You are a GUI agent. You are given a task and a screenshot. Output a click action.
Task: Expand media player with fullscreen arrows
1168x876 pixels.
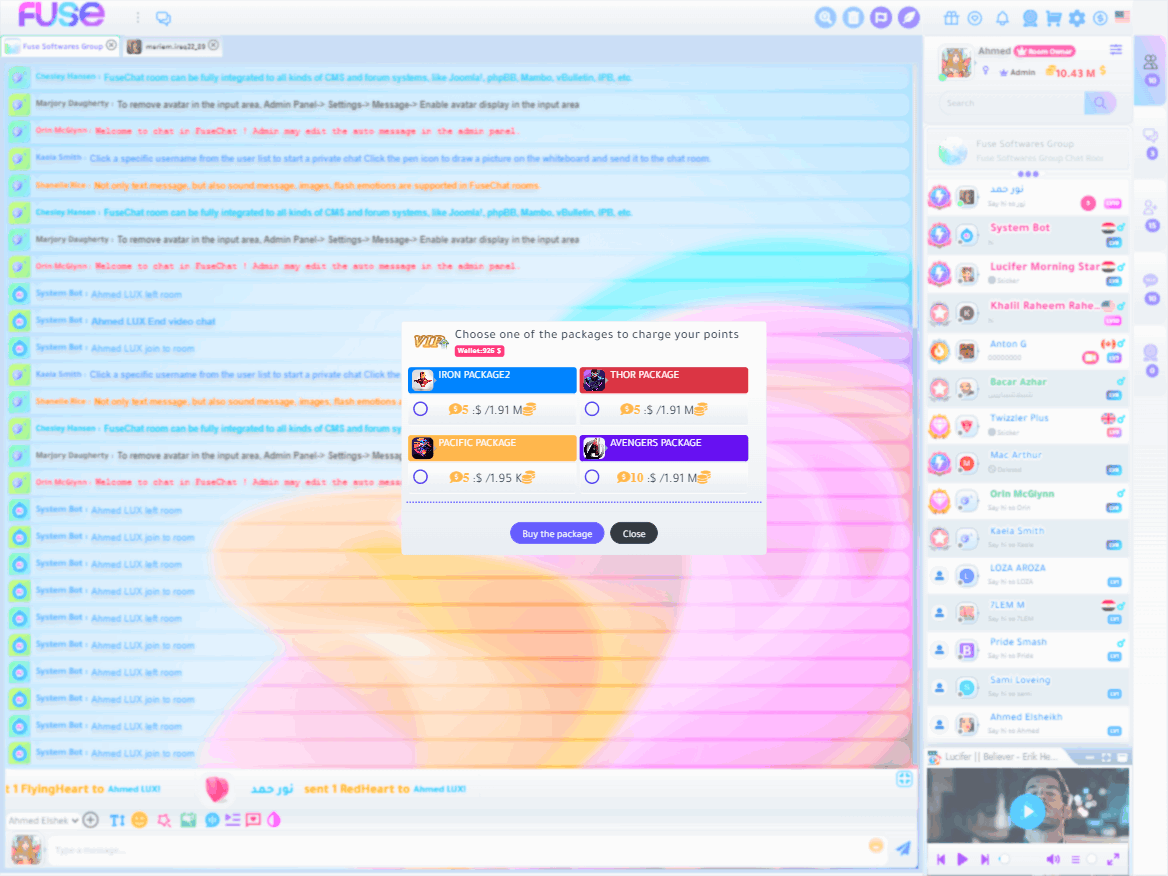click(x=1113, y=859)
